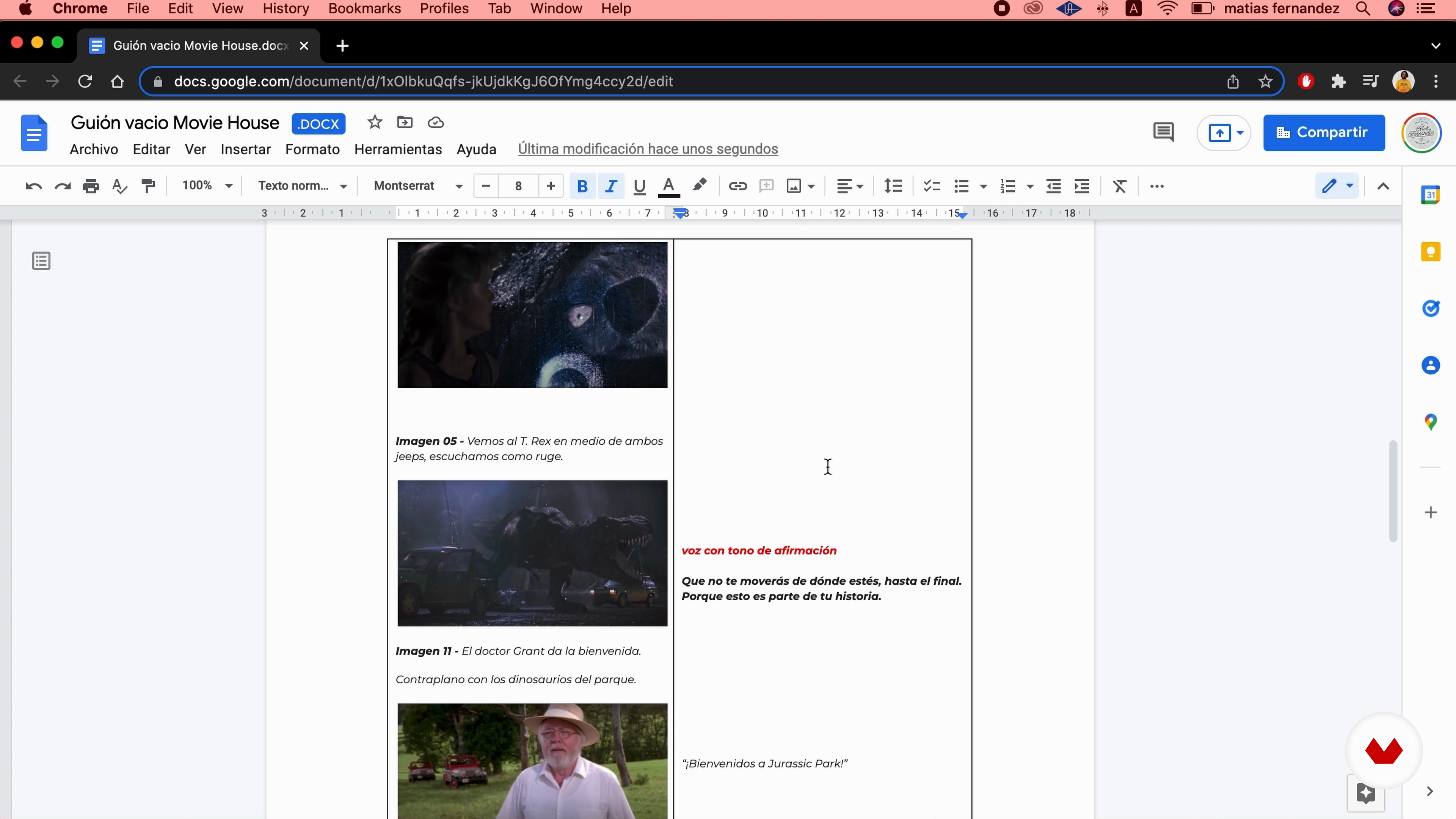The image size is (1456, 819).
Task: Open line spacing options
Action: pos(893,186)
